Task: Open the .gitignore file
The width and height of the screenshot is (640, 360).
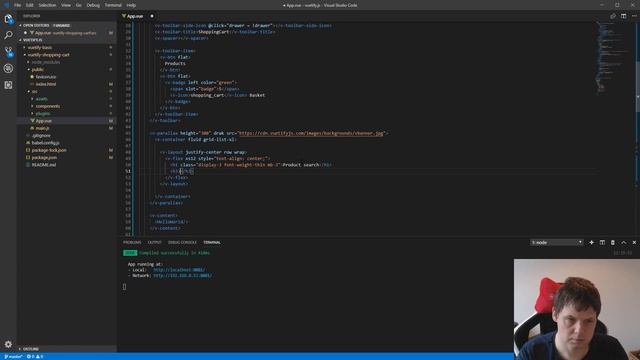Action: tap(41, 136)
